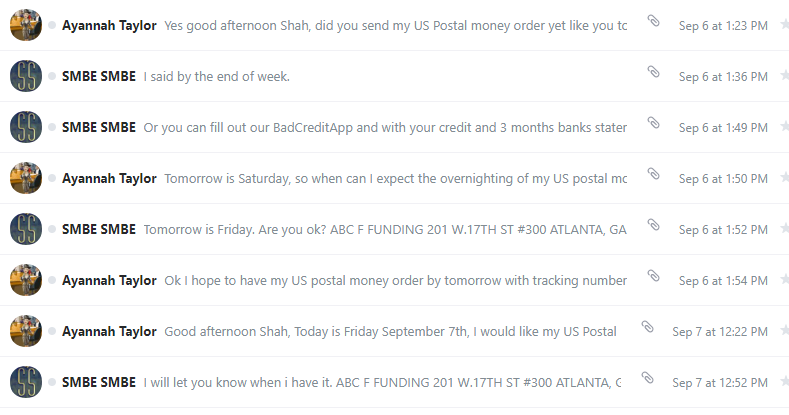
Task: Click attachment clip on Sep 6 1:49 PM message
Action: (653, 123)
